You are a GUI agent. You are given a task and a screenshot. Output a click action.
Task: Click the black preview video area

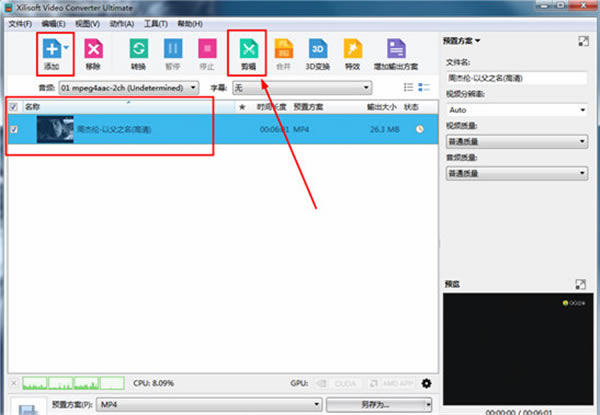pos(518,349)
